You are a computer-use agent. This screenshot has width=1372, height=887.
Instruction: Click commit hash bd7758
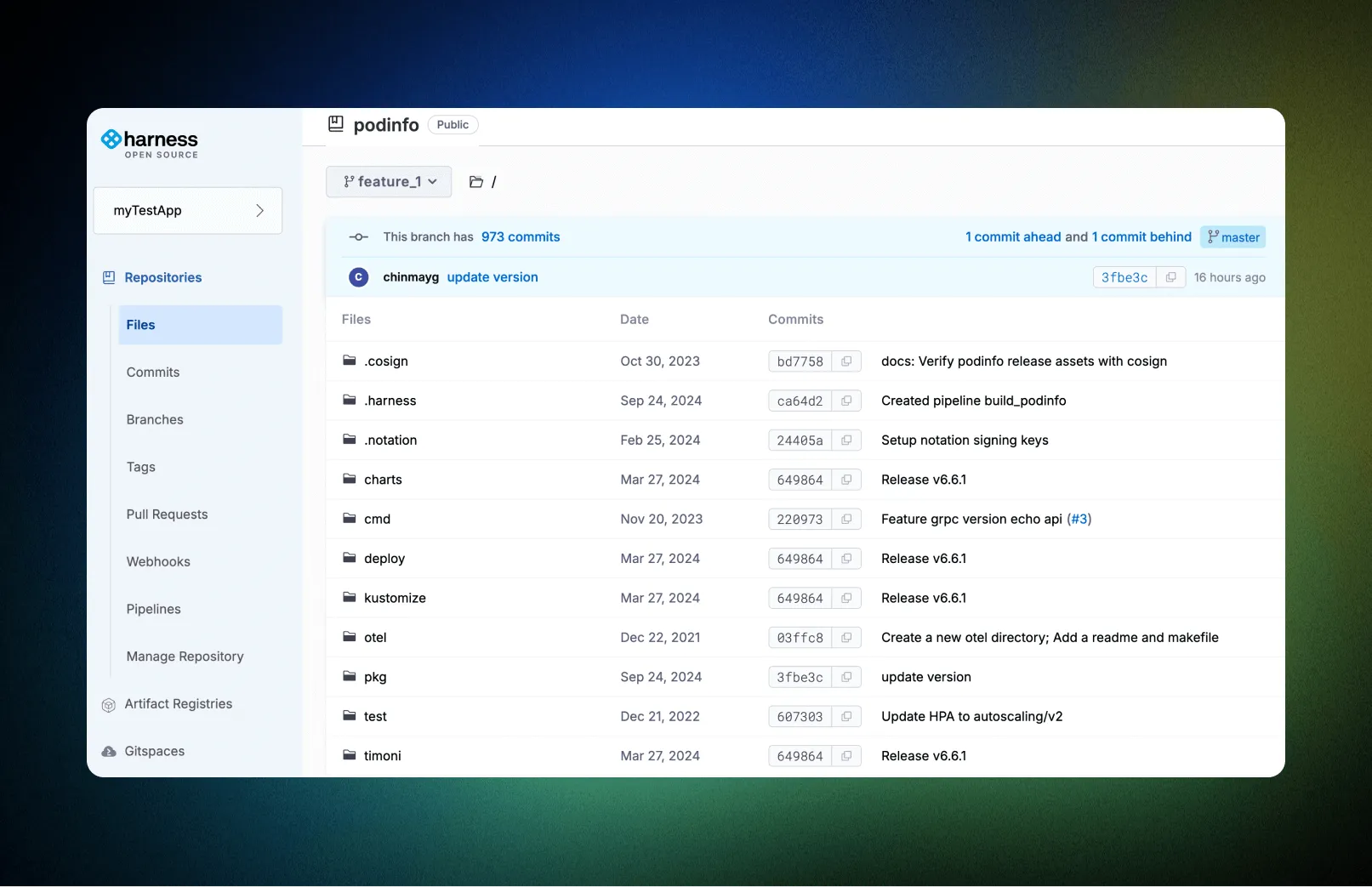(800, 361)
